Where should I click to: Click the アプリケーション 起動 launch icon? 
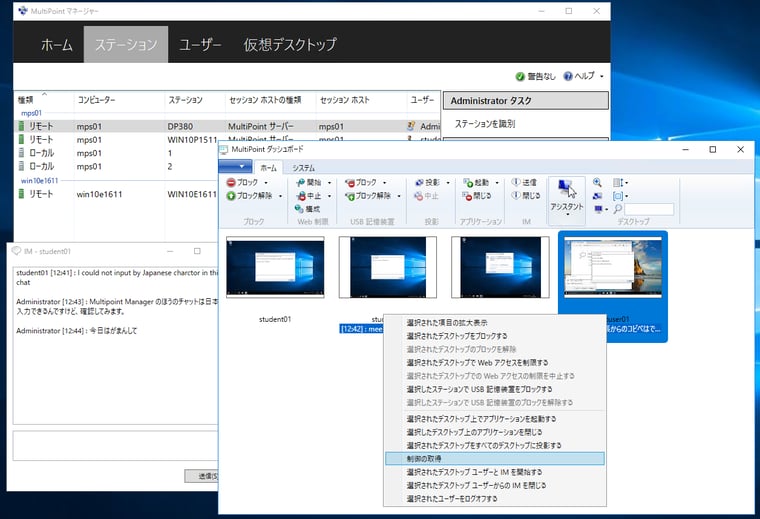[x=468, y=183]
